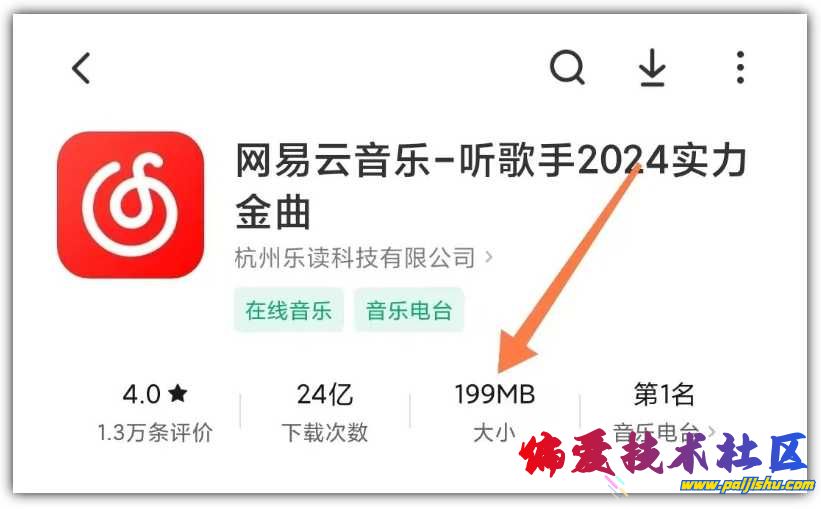Screen dimensions: 821x509
Task: Tap the star beside the 4.0 rating
Action: (178, 393)
